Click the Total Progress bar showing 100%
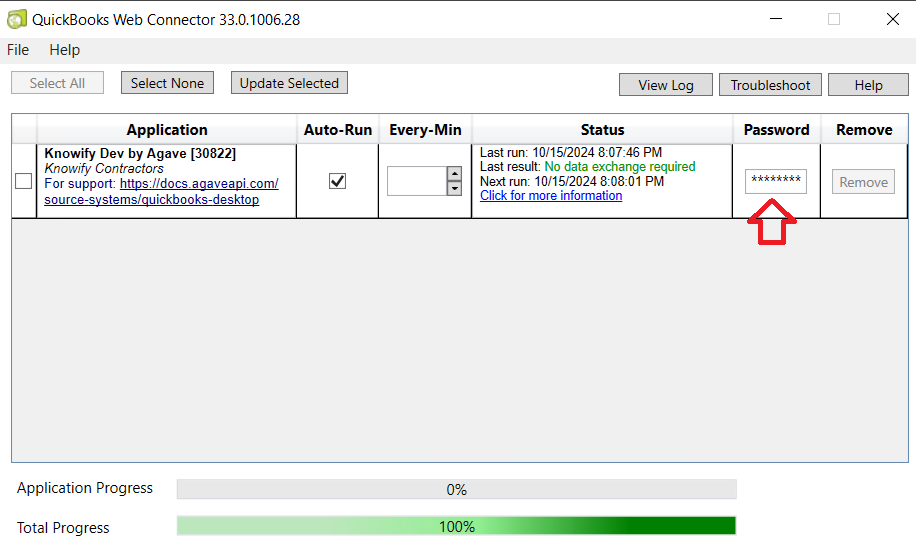916x545 pixels. coord(457,526)
